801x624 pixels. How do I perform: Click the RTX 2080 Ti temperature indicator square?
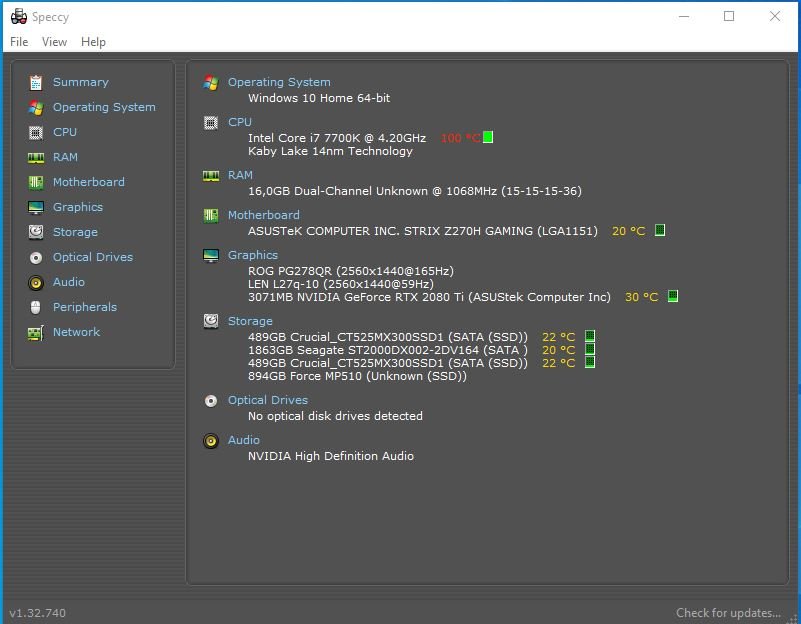[673, 296]
